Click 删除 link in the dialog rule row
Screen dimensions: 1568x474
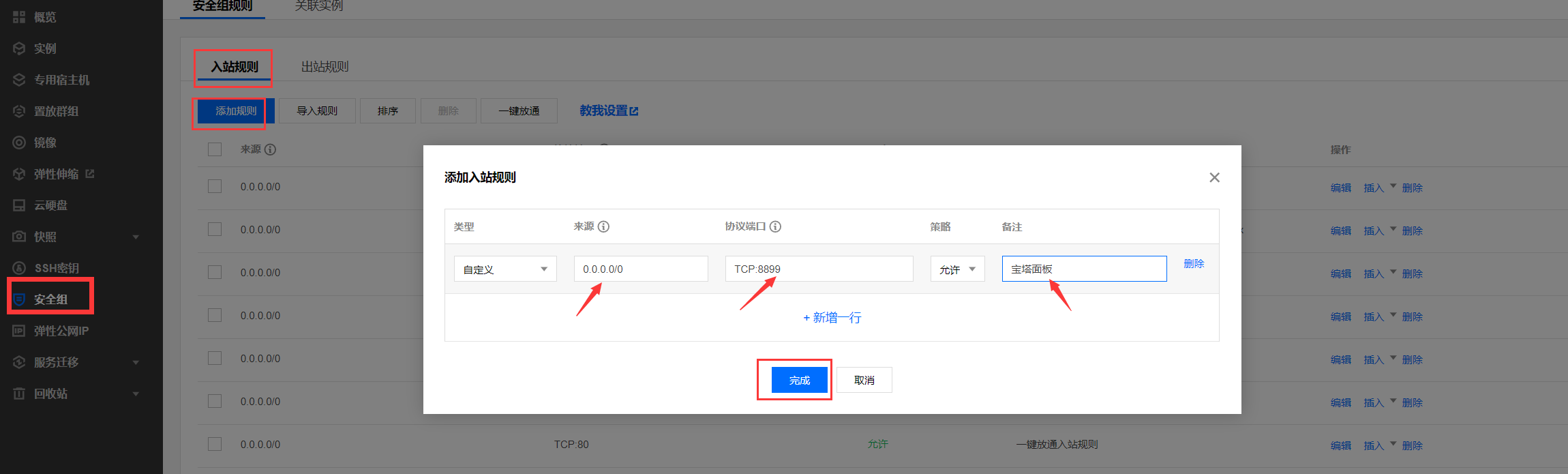click(1194, 263)
